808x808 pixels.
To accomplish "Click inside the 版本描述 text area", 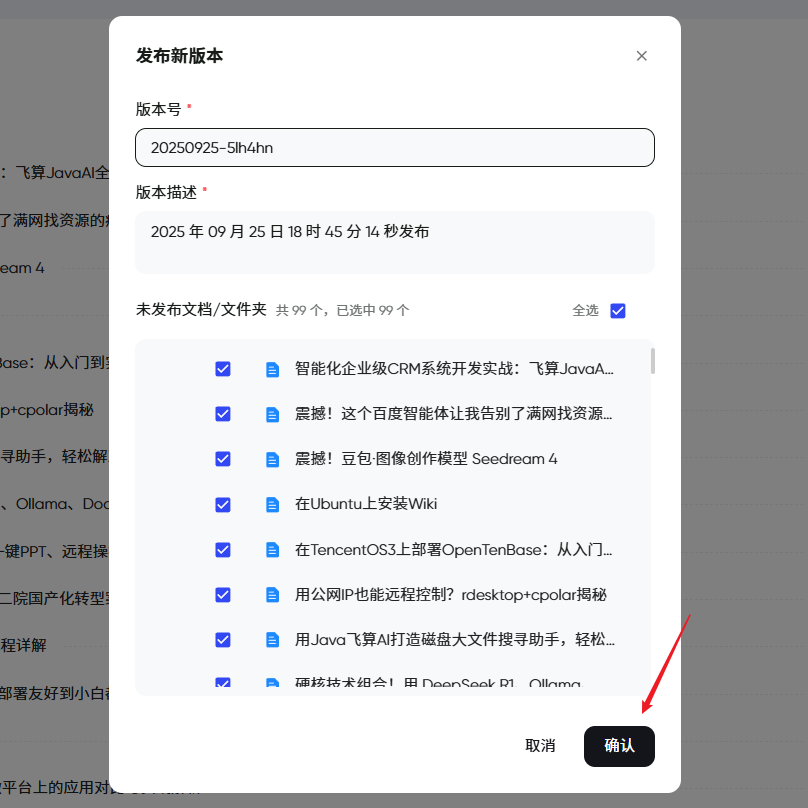I will [394, 241].
